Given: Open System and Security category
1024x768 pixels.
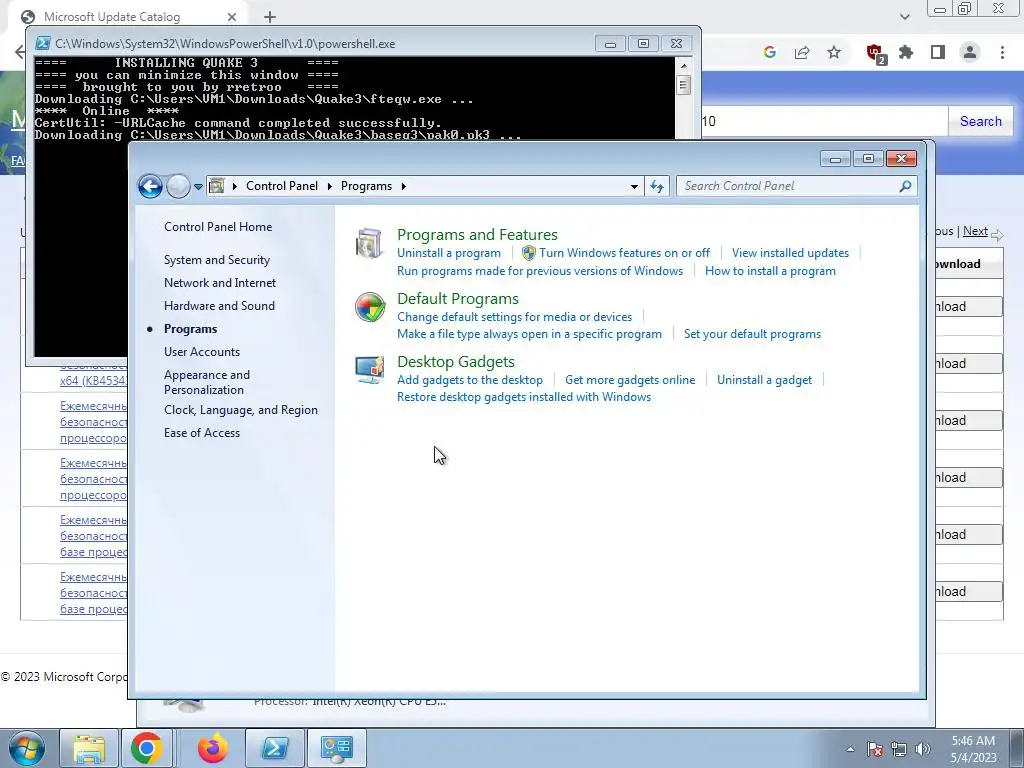Looking at the screenshot, I should 217,260.
